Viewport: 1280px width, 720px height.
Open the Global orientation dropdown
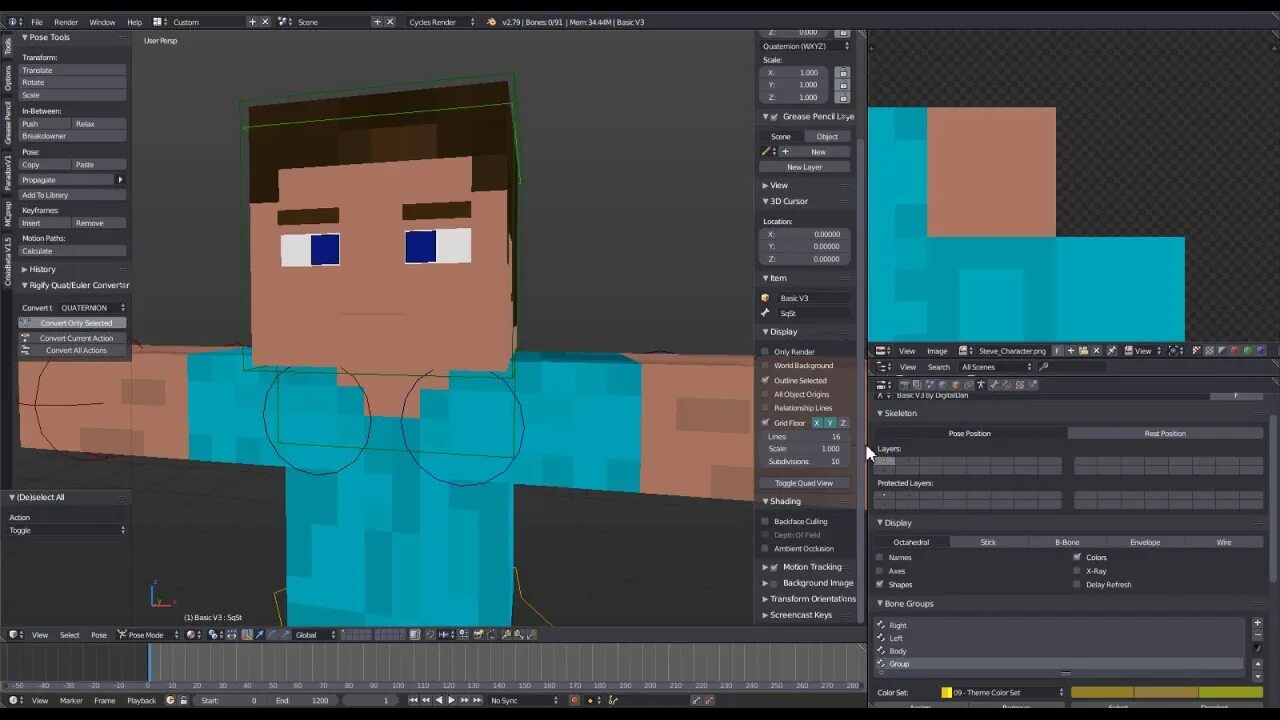click(315, 635)
